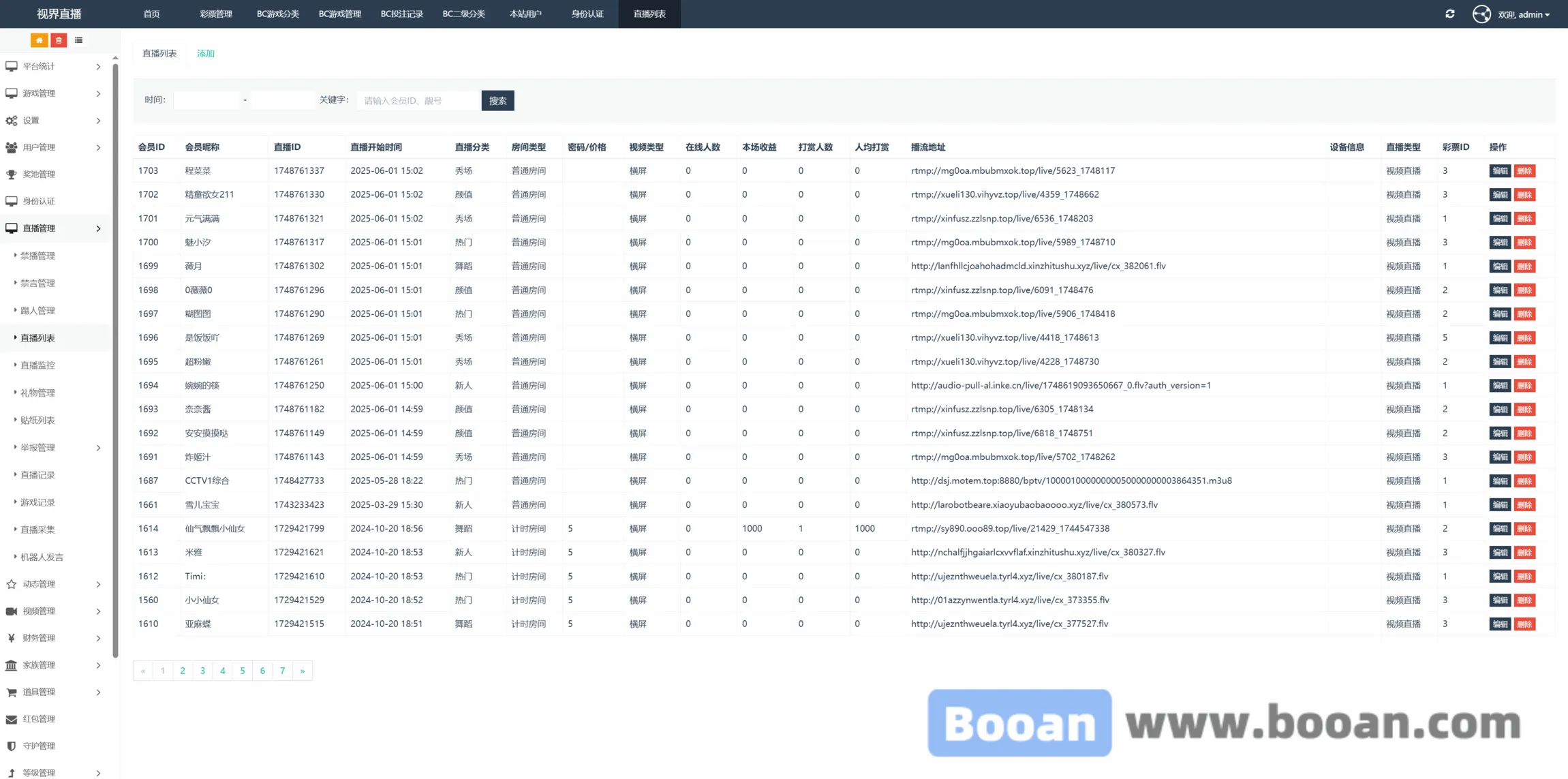Click the trophy icon for 奖池管理
Image resolution: width=1568 pixels, height=779 pixels.
pos(12,174)
